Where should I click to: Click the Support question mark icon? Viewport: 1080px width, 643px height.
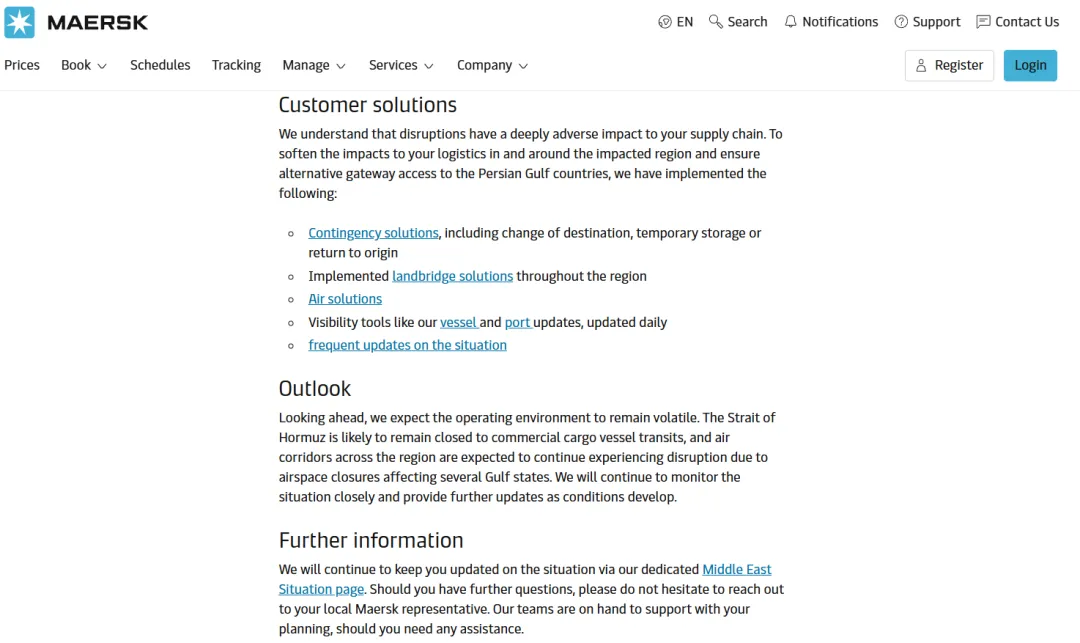tap(901, 22)
